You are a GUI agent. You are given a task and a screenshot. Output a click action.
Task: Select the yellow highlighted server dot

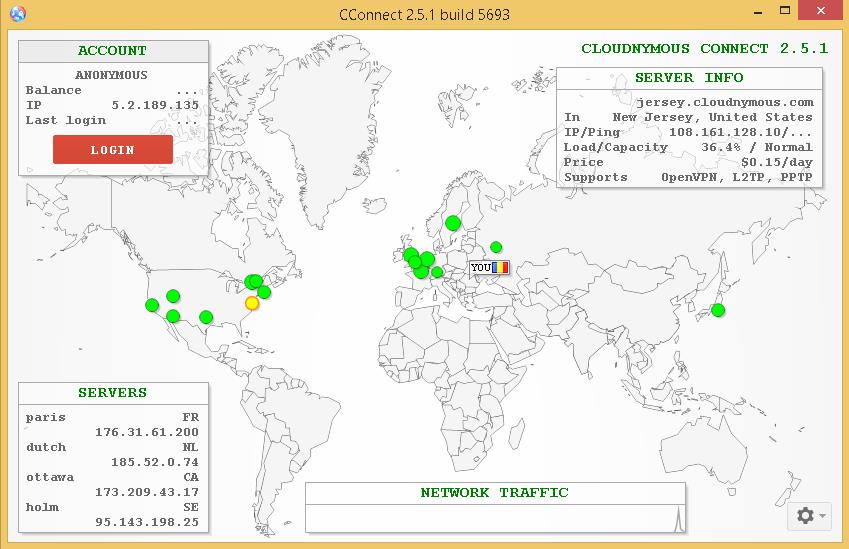point(252,303)
